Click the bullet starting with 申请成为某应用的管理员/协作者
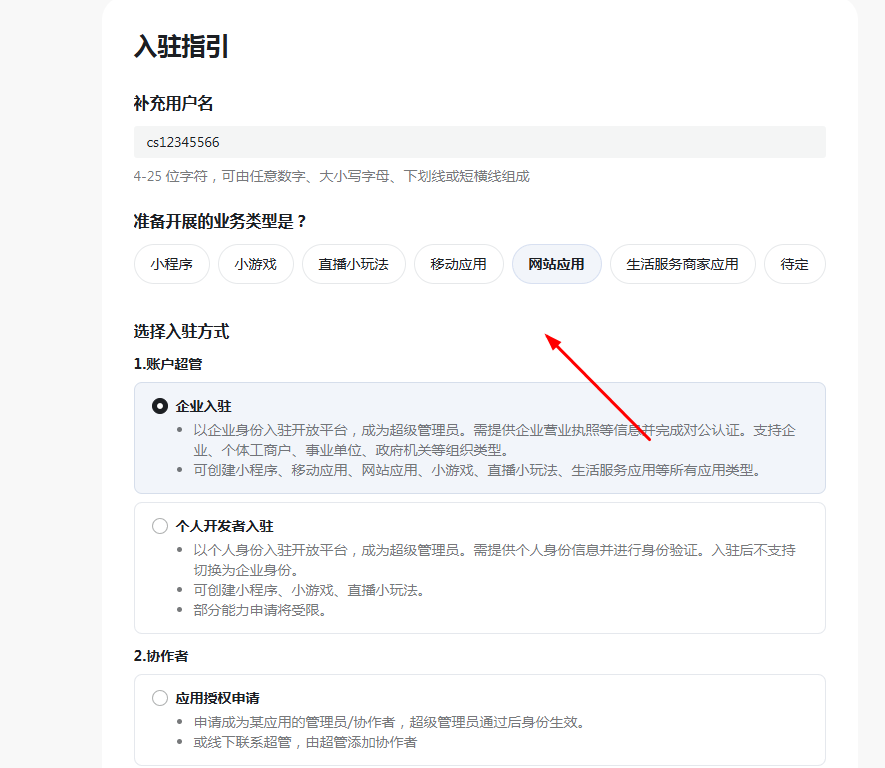 (389, 722)
